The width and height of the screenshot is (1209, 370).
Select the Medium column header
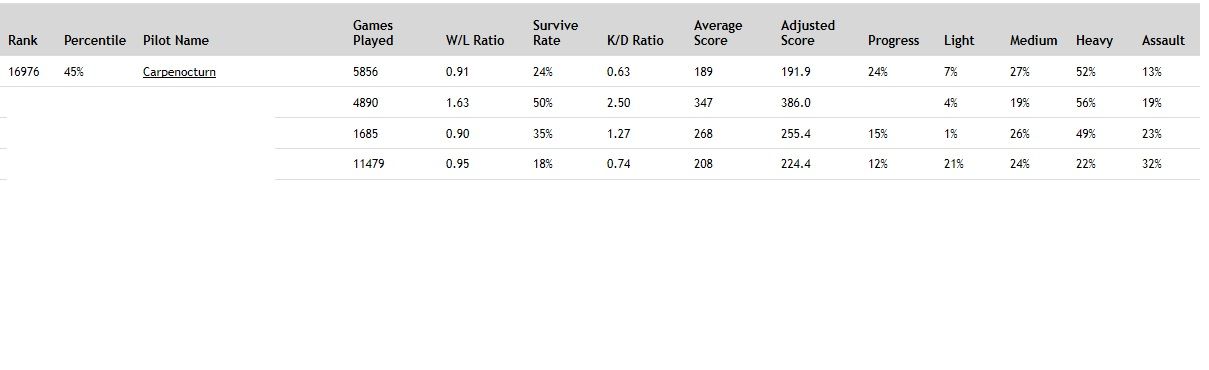[x=1033, y=41]
